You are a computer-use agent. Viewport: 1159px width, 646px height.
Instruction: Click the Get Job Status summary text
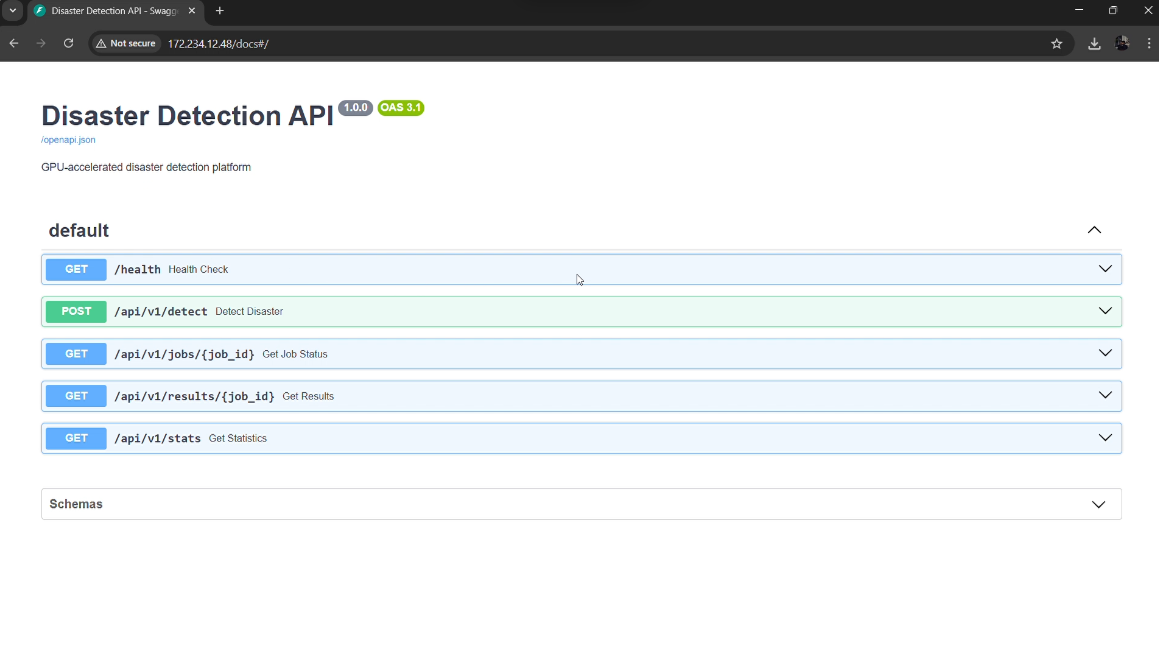coord(295,354)
